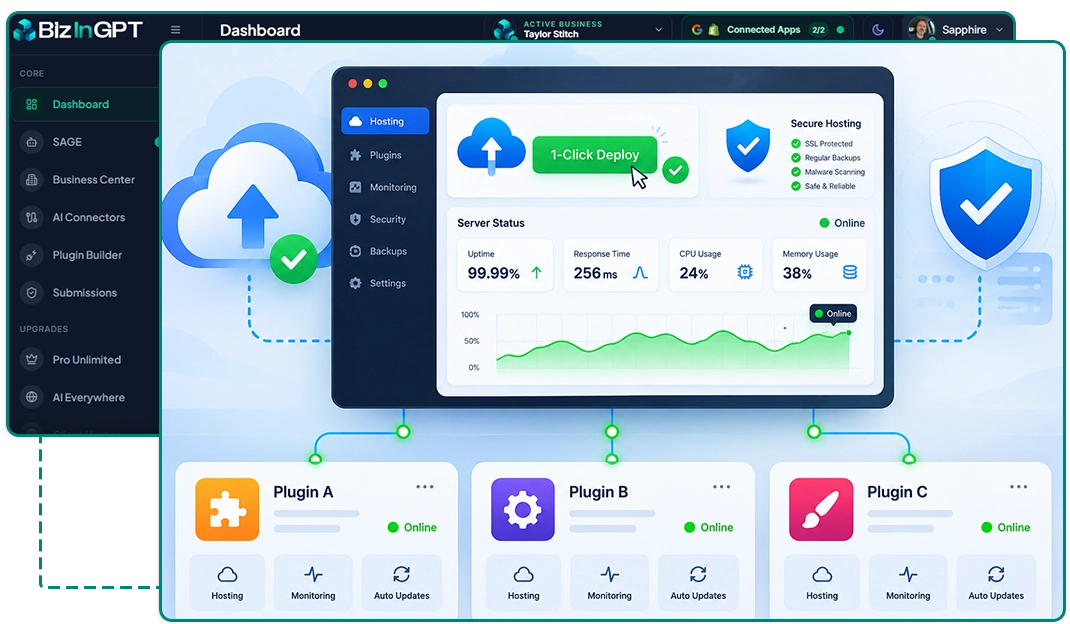Click the BizInGPT logo
This screenshot has height=624, width=1070.
[x=78, y=29]
